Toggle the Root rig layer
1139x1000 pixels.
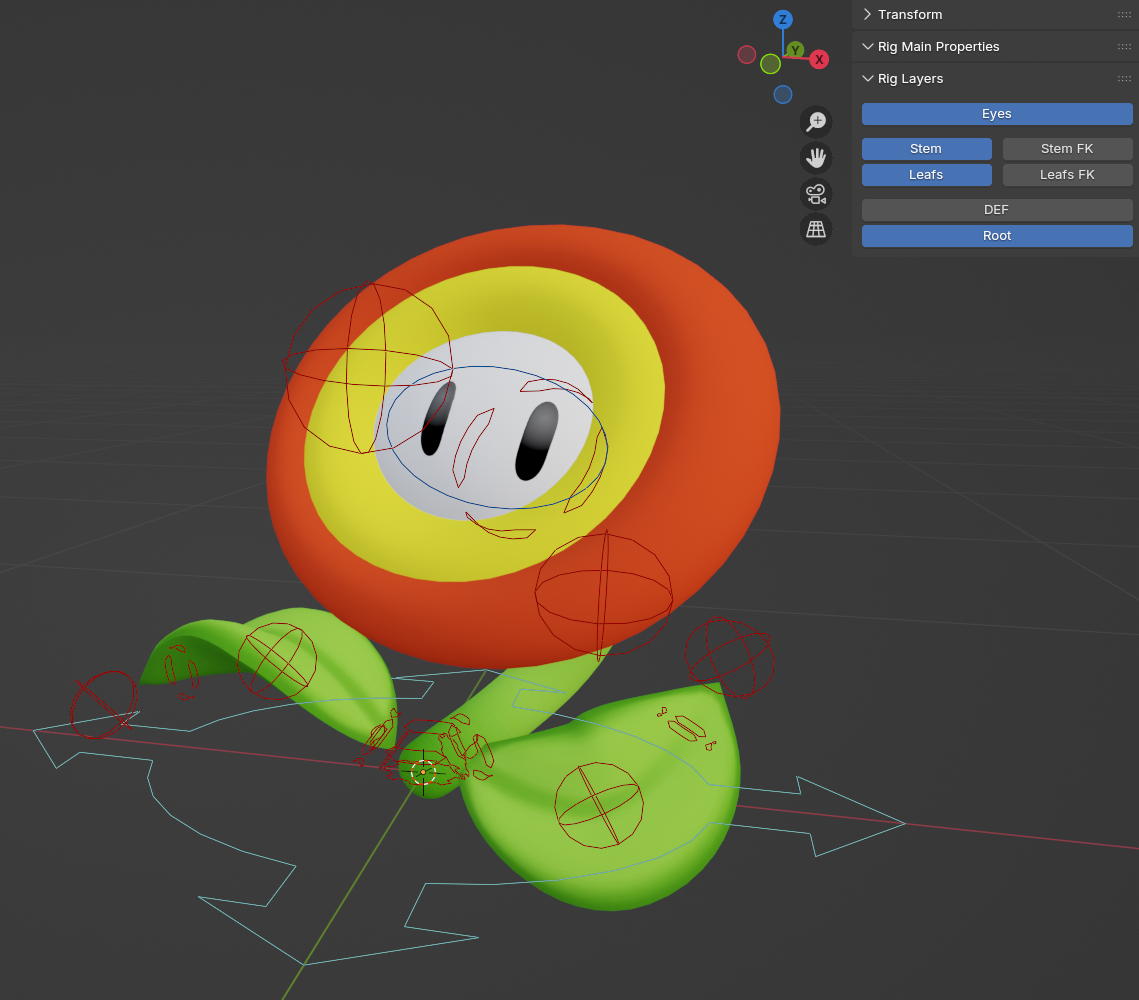click(x=997, y=236)
